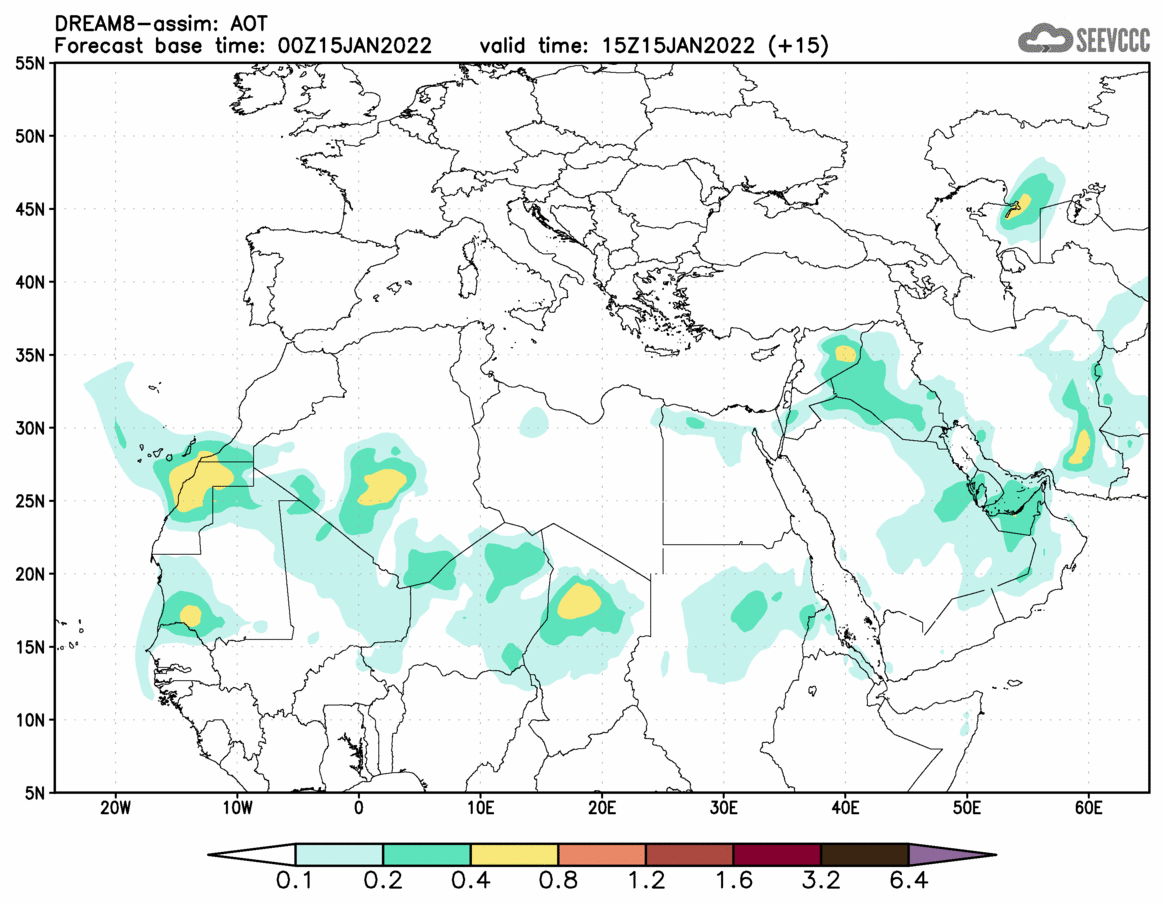The image size is (1165, 905).
Task: Click the yellow AOT hotspot over Western Sahara
Action: [x=197, y=481]
